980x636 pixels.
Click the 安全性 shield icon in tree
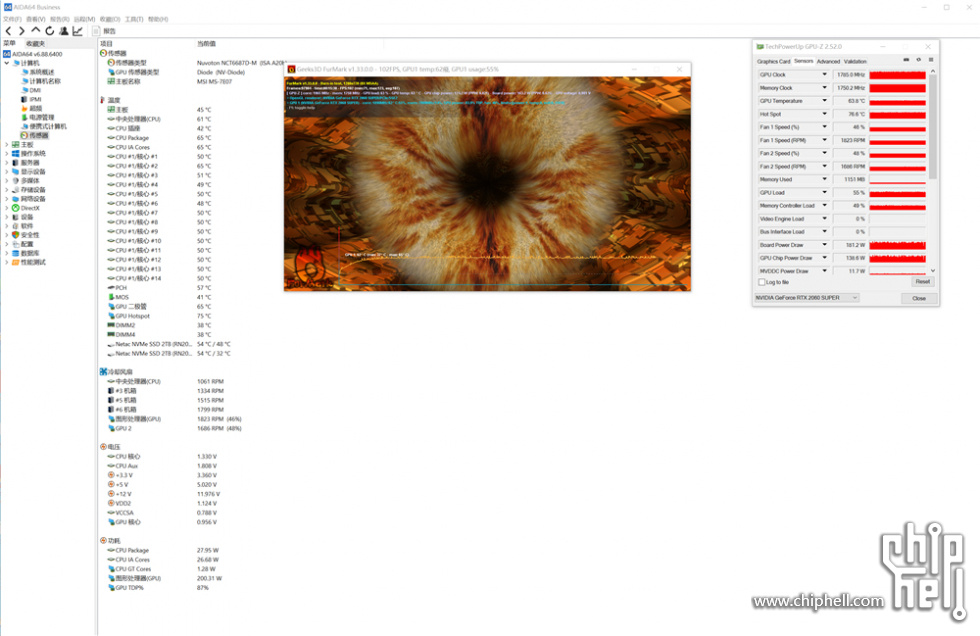click(16, 235)
